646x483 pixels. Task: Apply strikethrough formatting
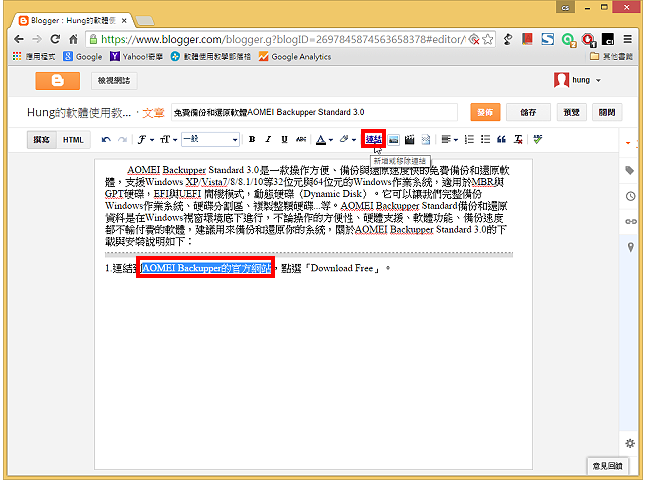[x=301, y=139]
